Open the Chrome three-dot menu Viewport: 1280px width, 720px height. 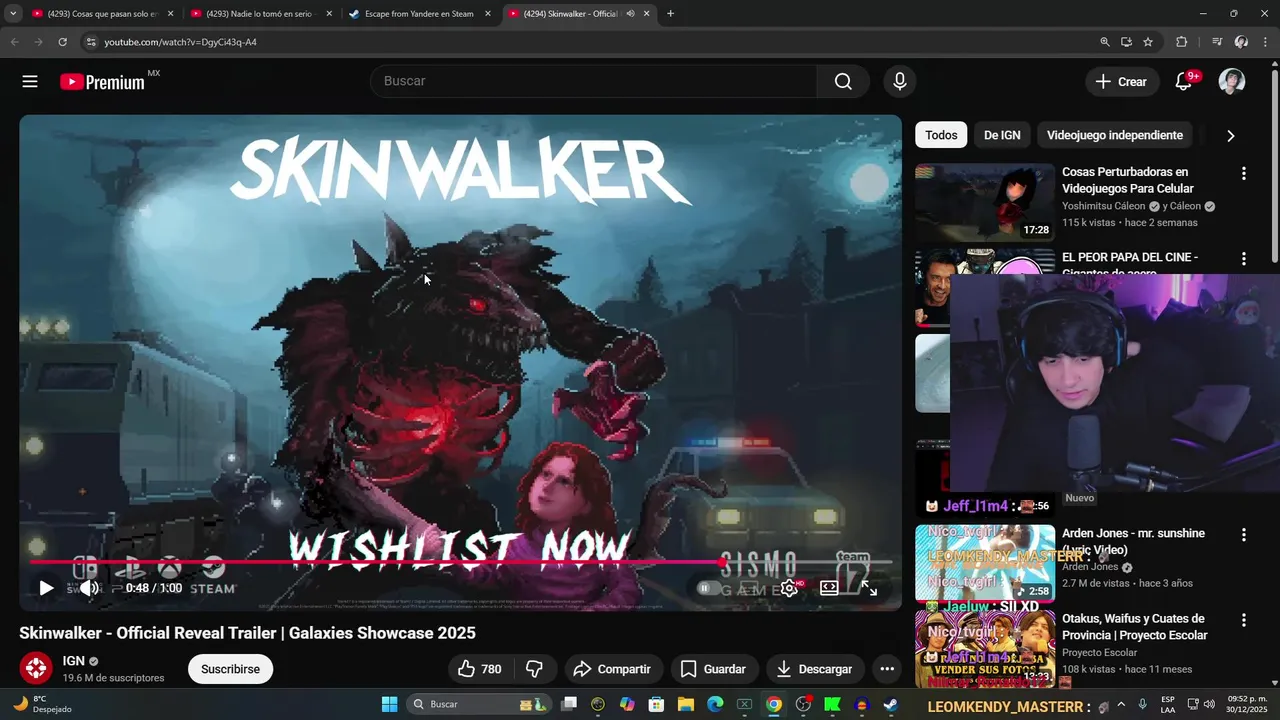1265,42
